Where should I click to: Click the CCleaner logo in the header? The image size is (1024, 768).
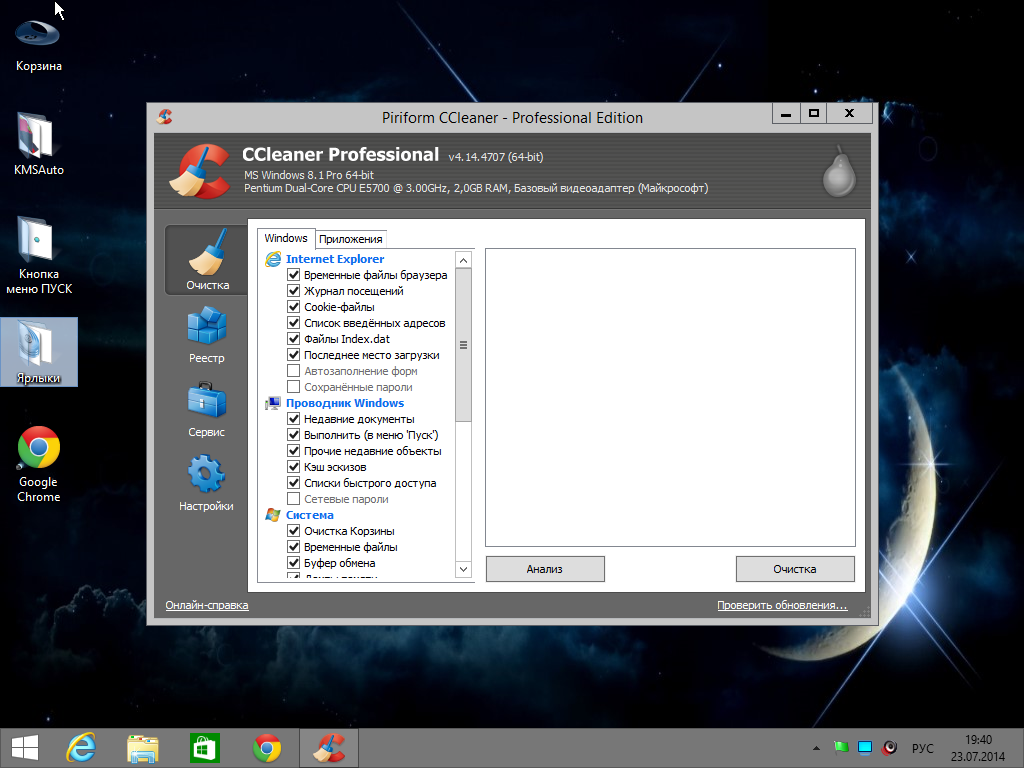[x=200, y=171]
